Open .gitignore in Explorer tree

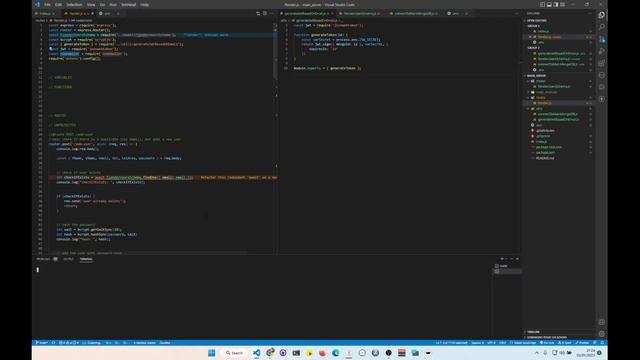[x=543, y=136]
